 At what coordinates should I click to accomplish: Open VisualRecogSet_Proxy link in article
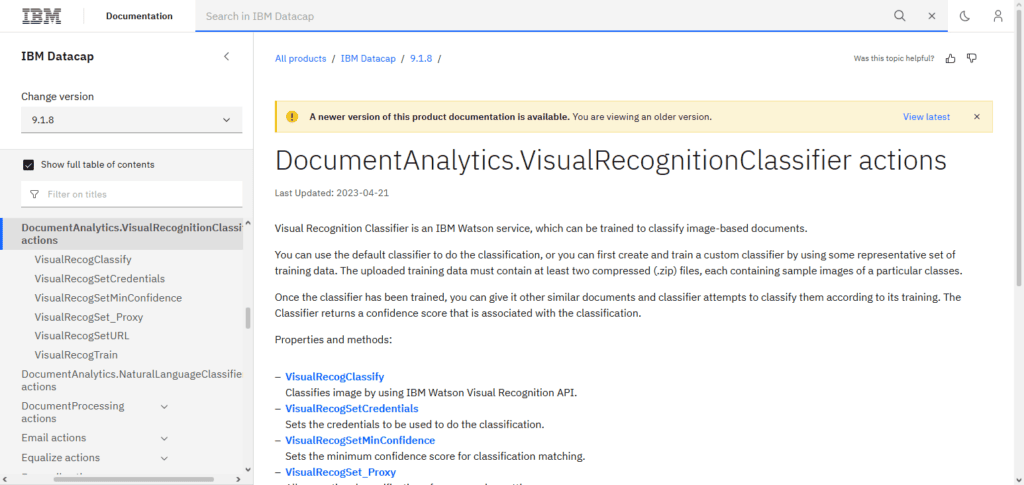click(340, 472)
